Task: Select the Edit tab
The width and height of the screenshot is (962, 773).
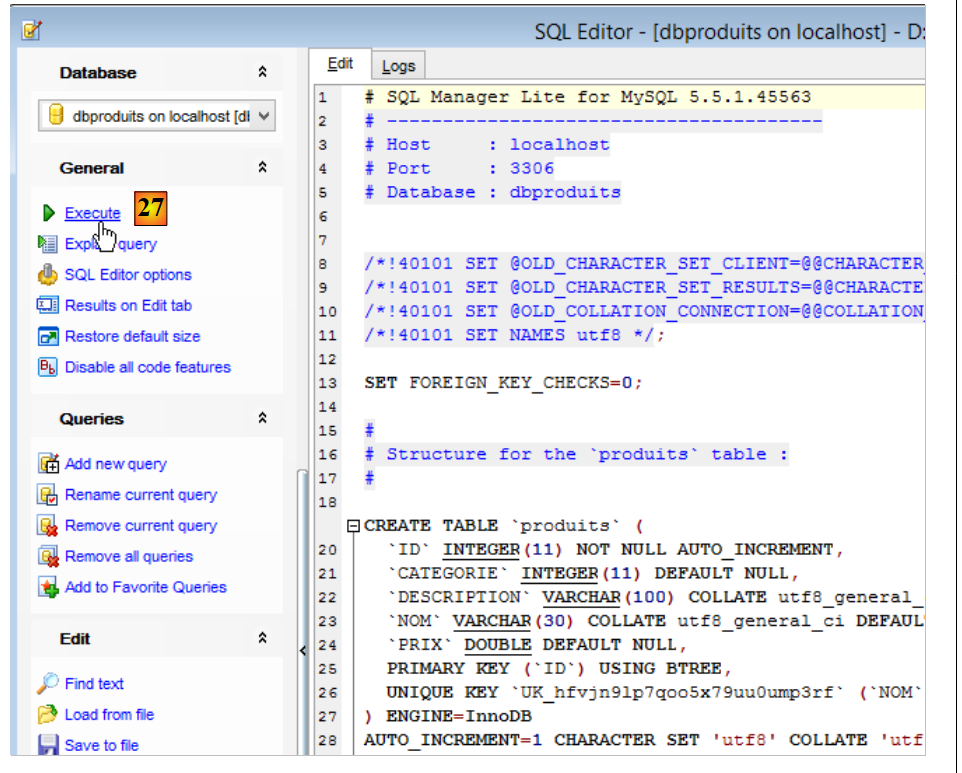Action: tap(340, 64)
